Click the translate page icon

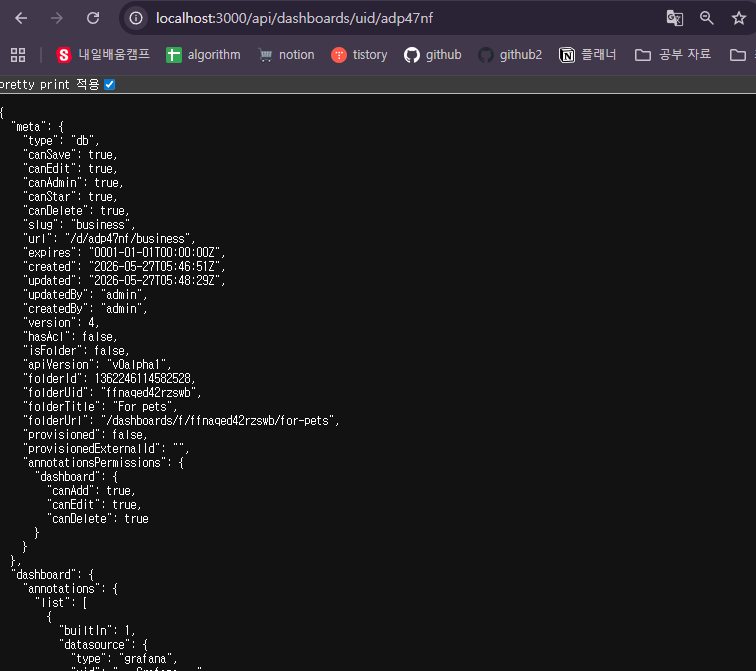point(675,18)
